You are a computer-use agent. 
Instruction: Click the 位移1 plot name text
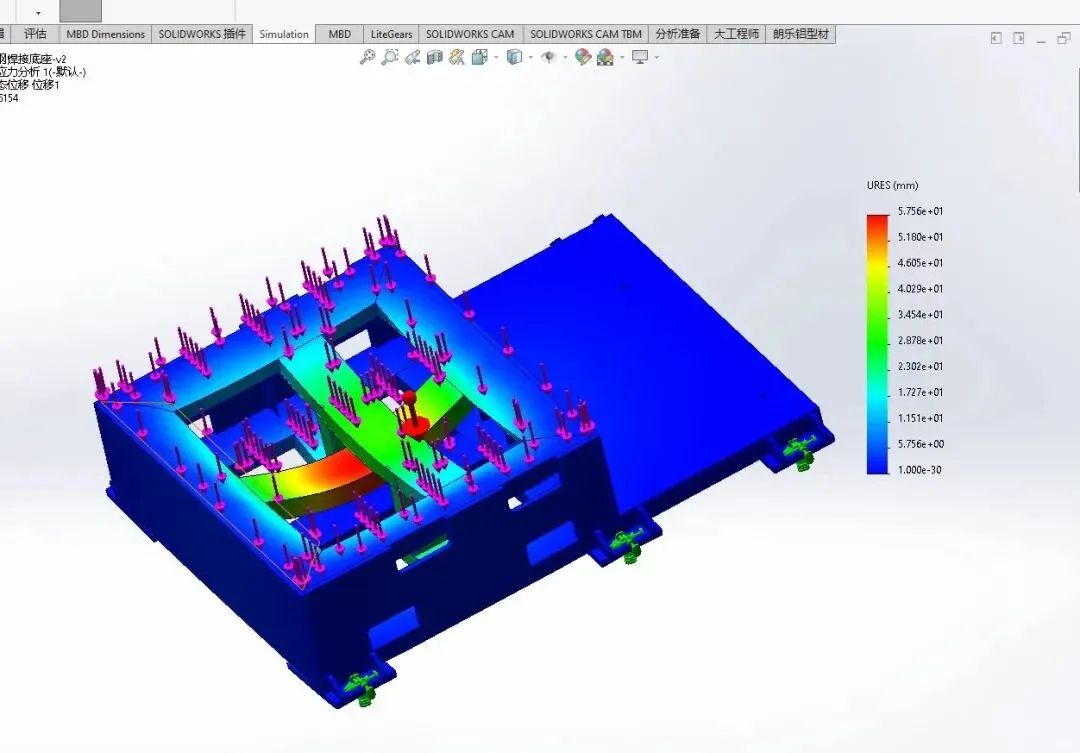45,85
